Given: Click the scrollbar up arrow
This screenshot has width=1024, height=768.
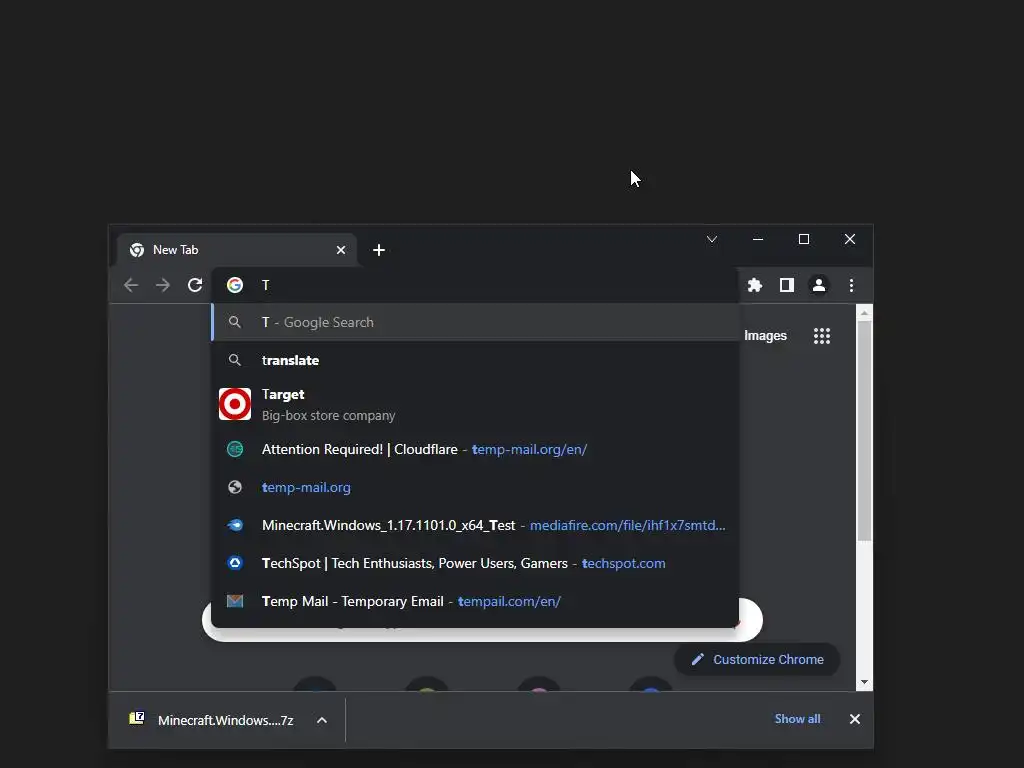Looking at the screenshot, I should point(864,313).
